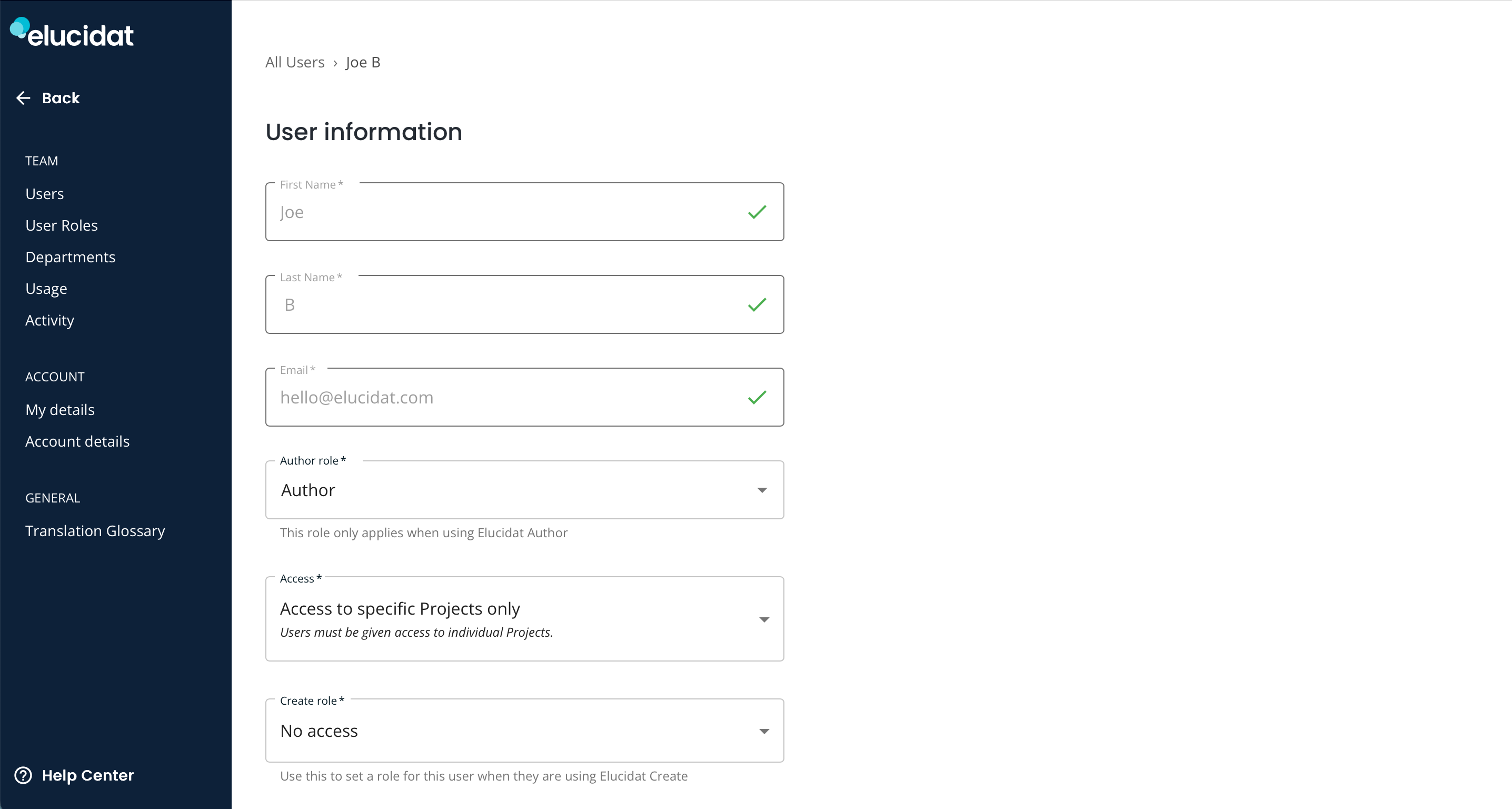Click 'This role only applies when using Elucidat Author'

coord(424,533)
